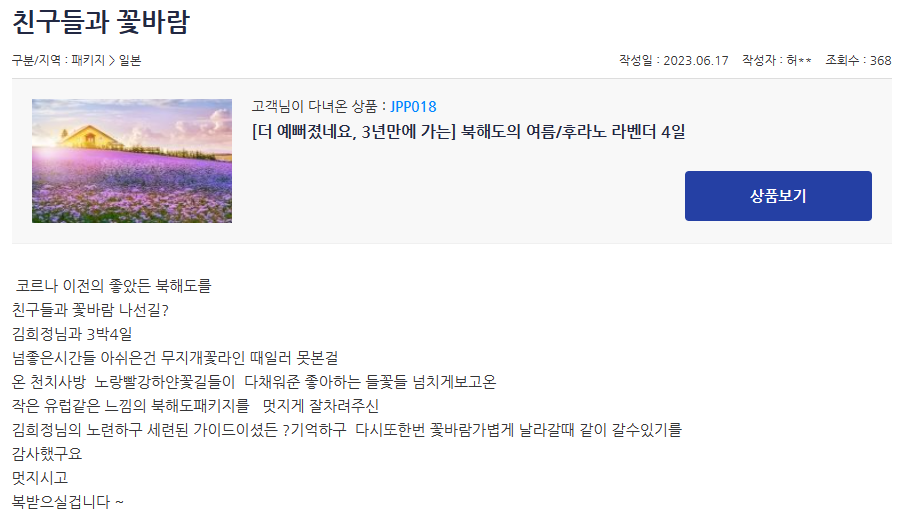Click the 조회수 368 view count
This screenshot has height=525, width=900.
click(858, 60)
